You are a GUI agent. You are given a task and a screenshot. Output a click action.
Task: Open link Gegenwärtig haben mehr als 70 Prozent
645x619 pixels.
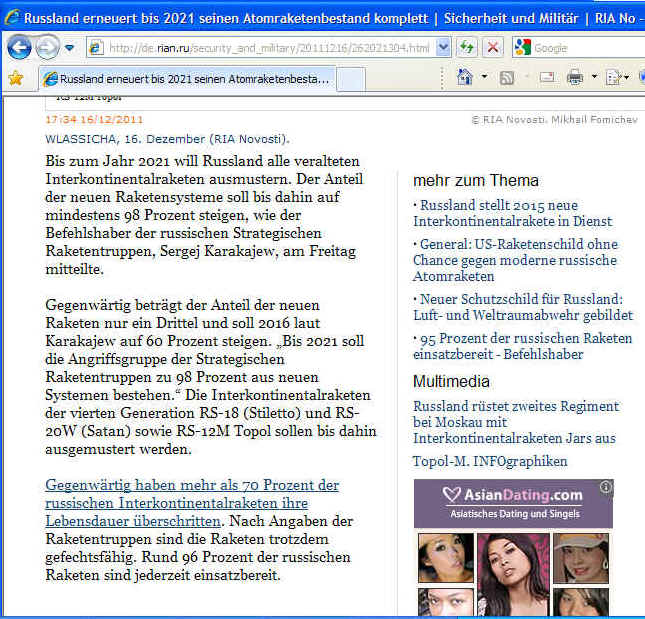(x=192, y=503)
